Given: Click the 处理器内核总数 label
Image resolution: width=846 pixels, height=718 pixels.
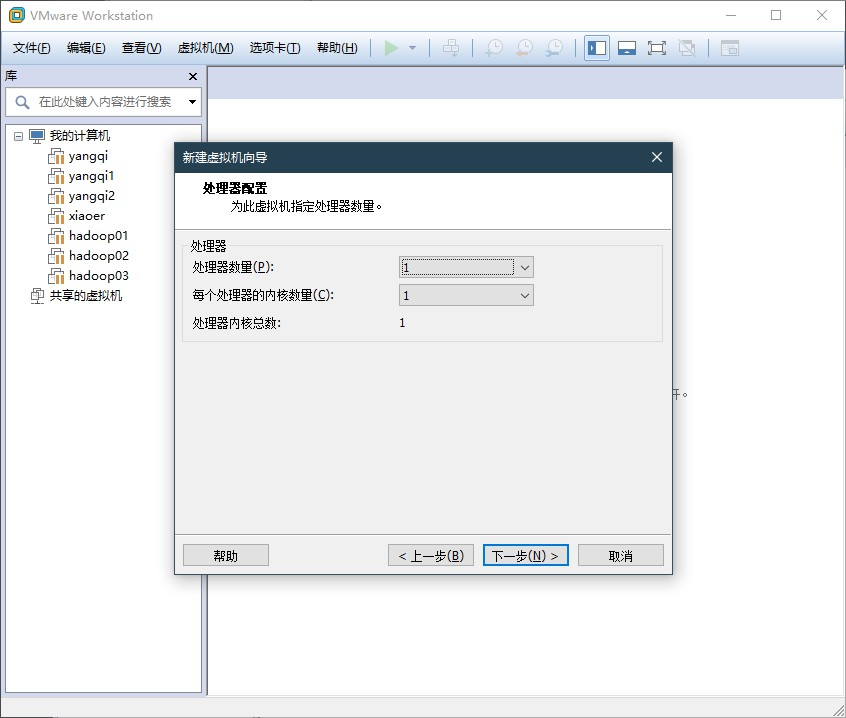Looking at the screenshot, I should pyautogui.click(x=237, y=323).
